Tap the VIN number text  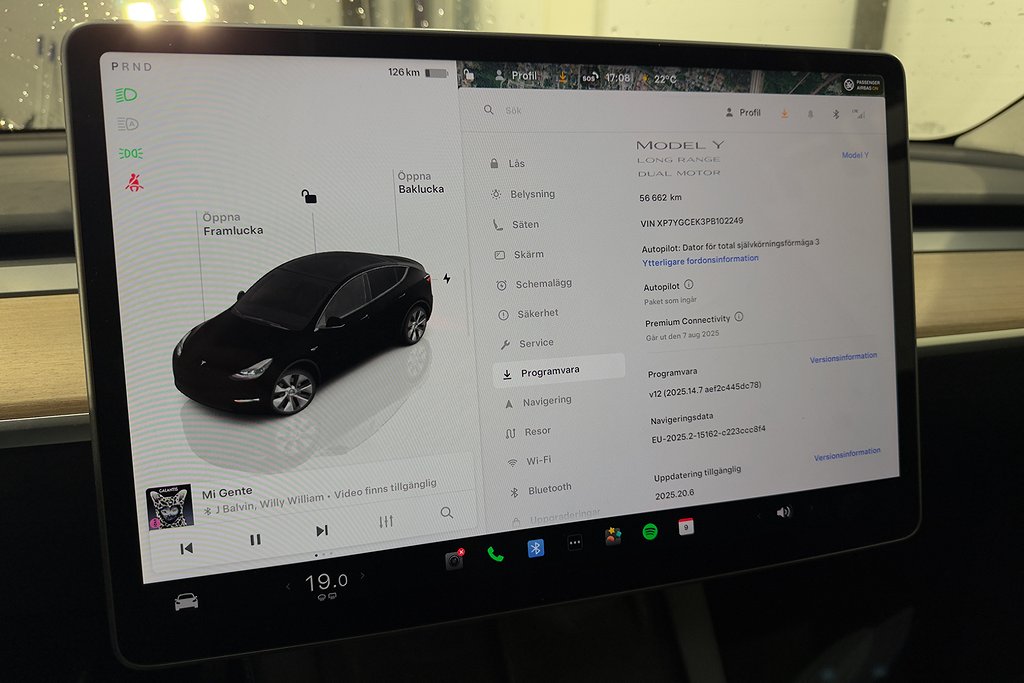coord(692,222)
